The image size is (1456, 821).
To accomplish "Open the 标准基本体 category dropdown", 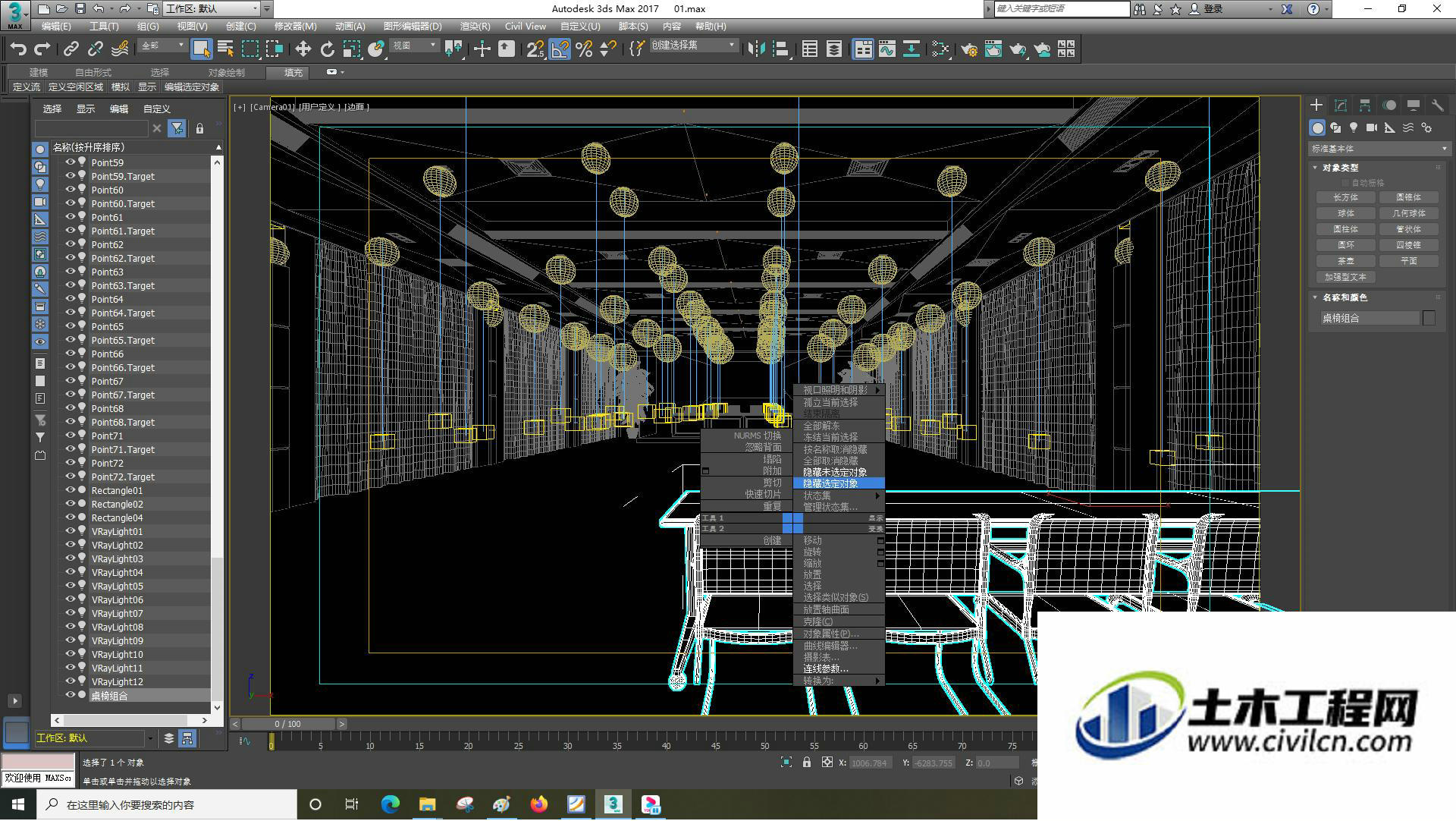I will pos(1379,149).
